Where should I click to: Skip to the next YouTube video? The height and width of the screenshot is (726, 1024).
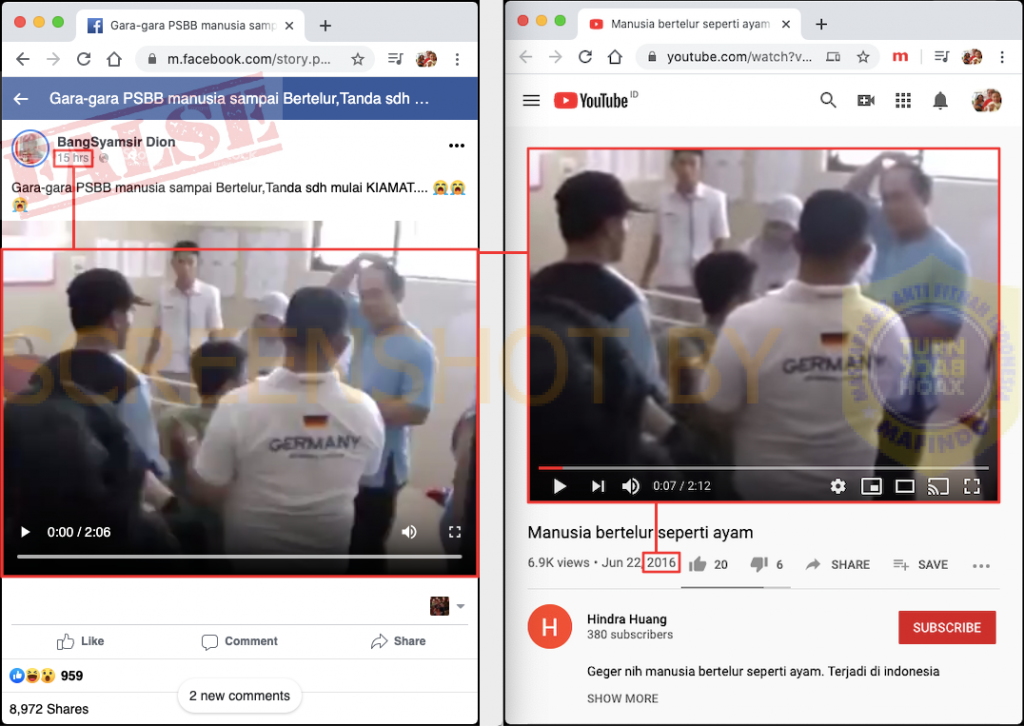click(x=598, y=486)
